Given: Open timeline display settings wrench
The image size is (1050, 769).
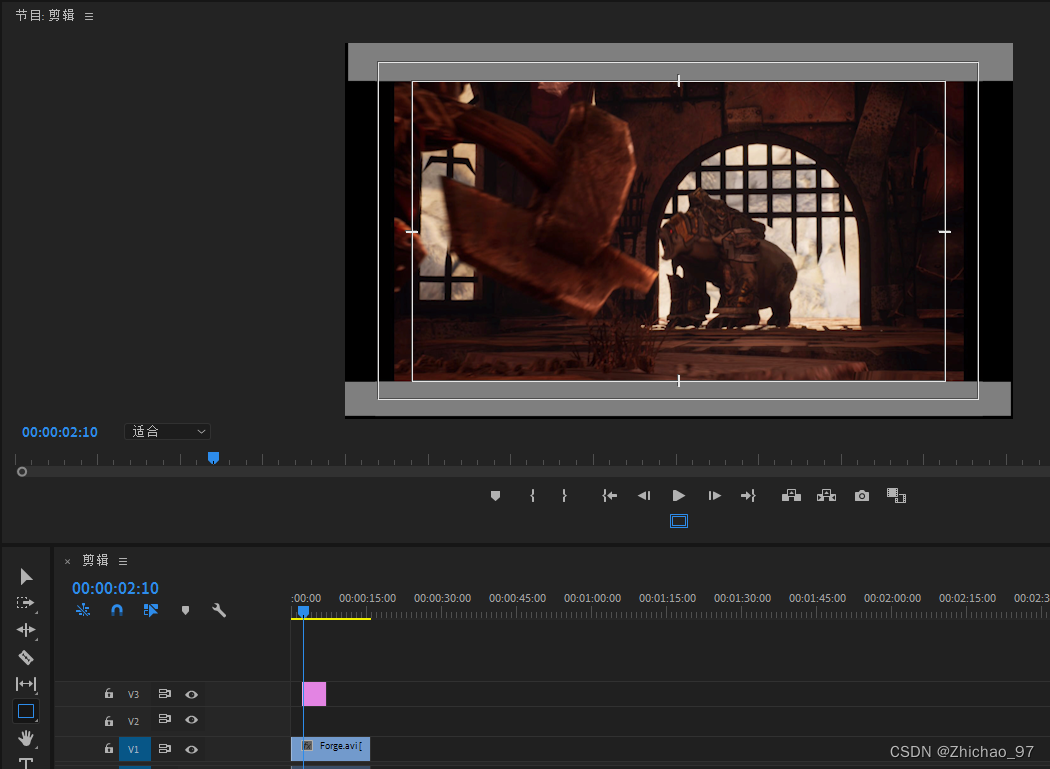Looking at the screenshot, I should pos(219,610).
